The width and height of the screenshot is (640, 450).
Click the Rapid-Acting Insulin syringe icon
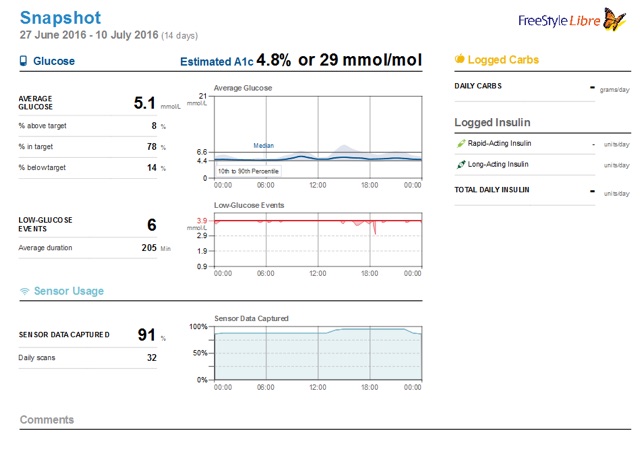point(461,143)
